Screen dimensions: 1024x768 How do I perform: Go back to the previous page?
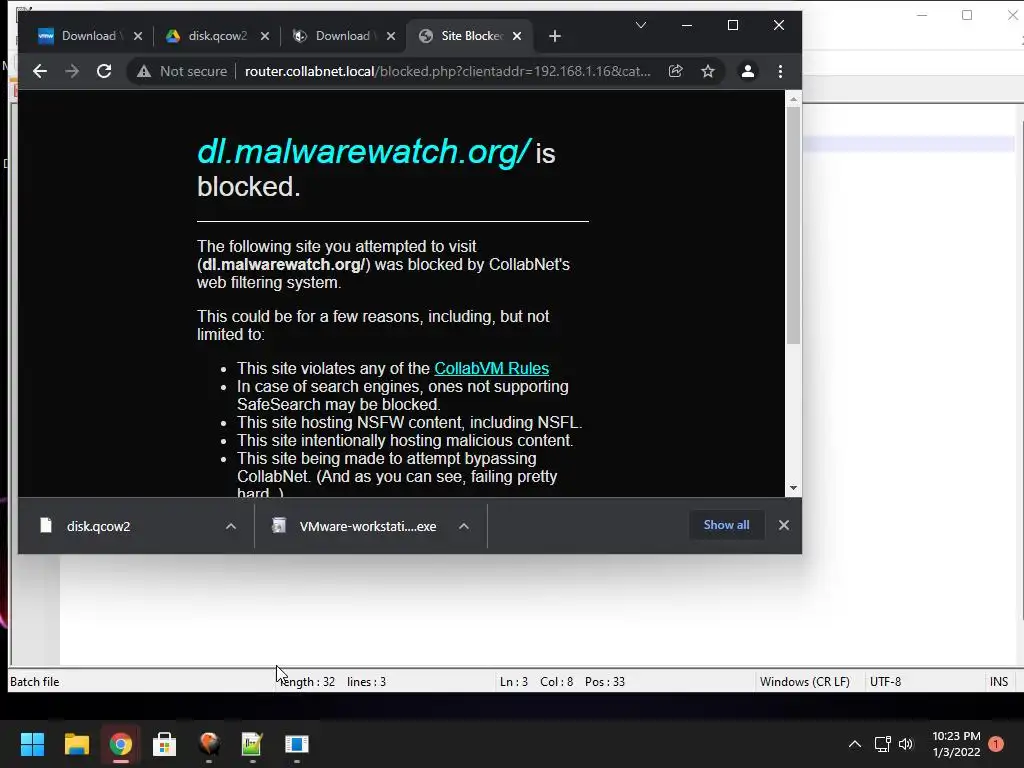40,71
